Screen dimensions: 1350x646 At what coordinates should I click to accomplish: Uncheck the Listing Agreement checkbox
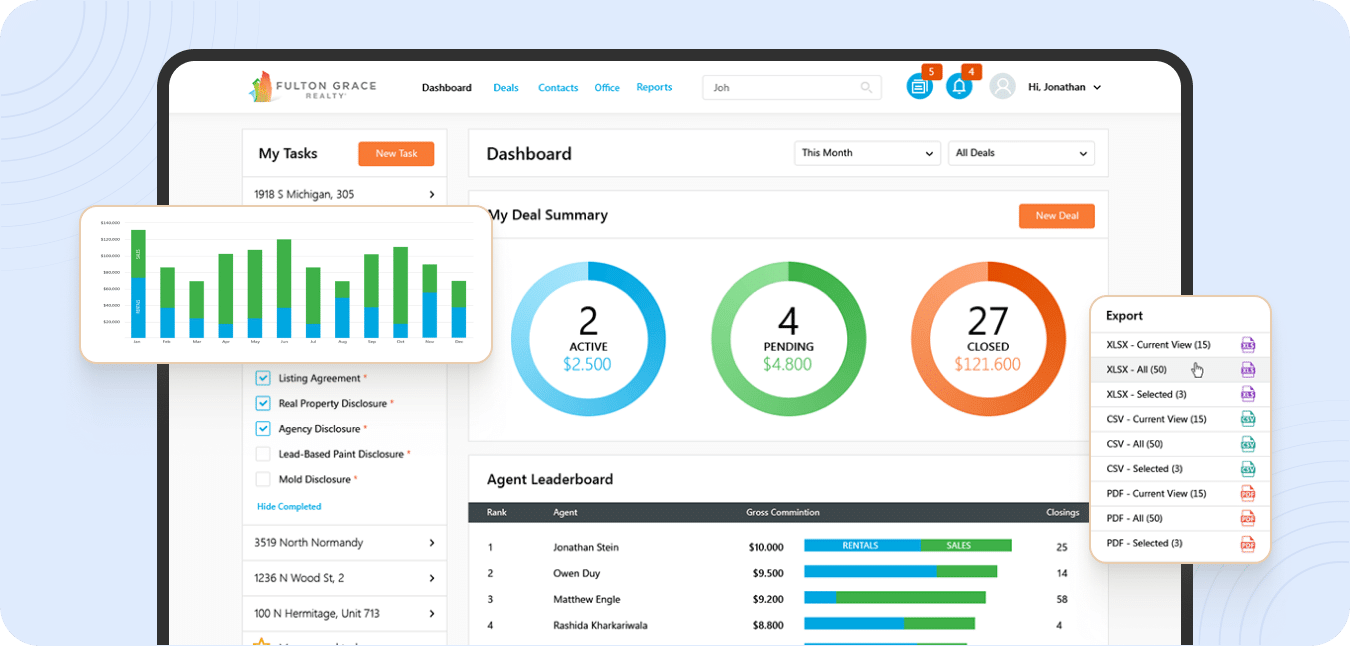tap(263, 378)
